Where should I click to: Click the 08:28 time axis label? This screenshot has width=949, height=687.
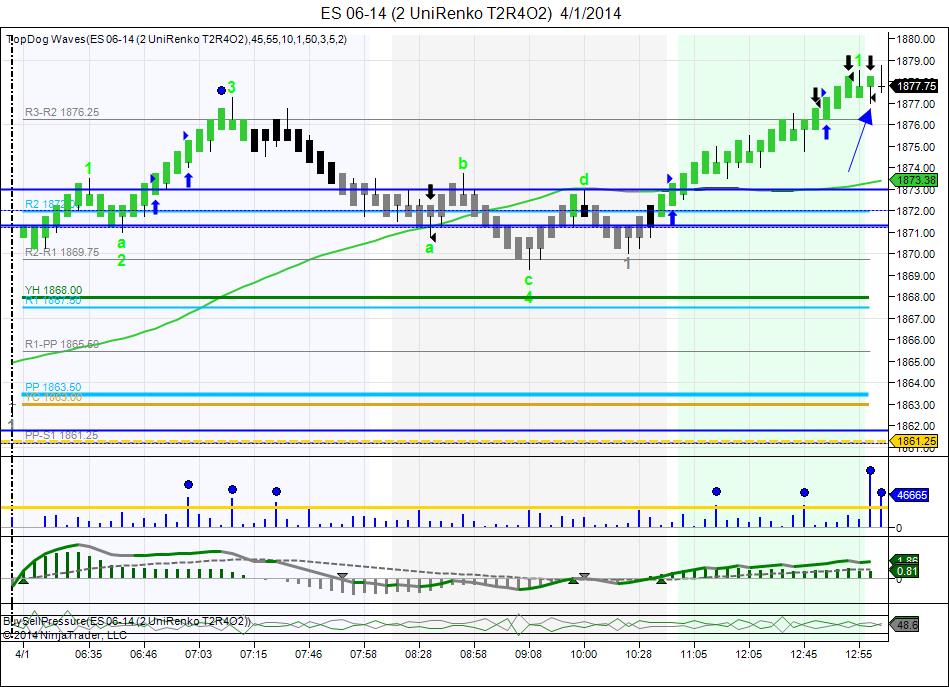click(x=418, y=654)
